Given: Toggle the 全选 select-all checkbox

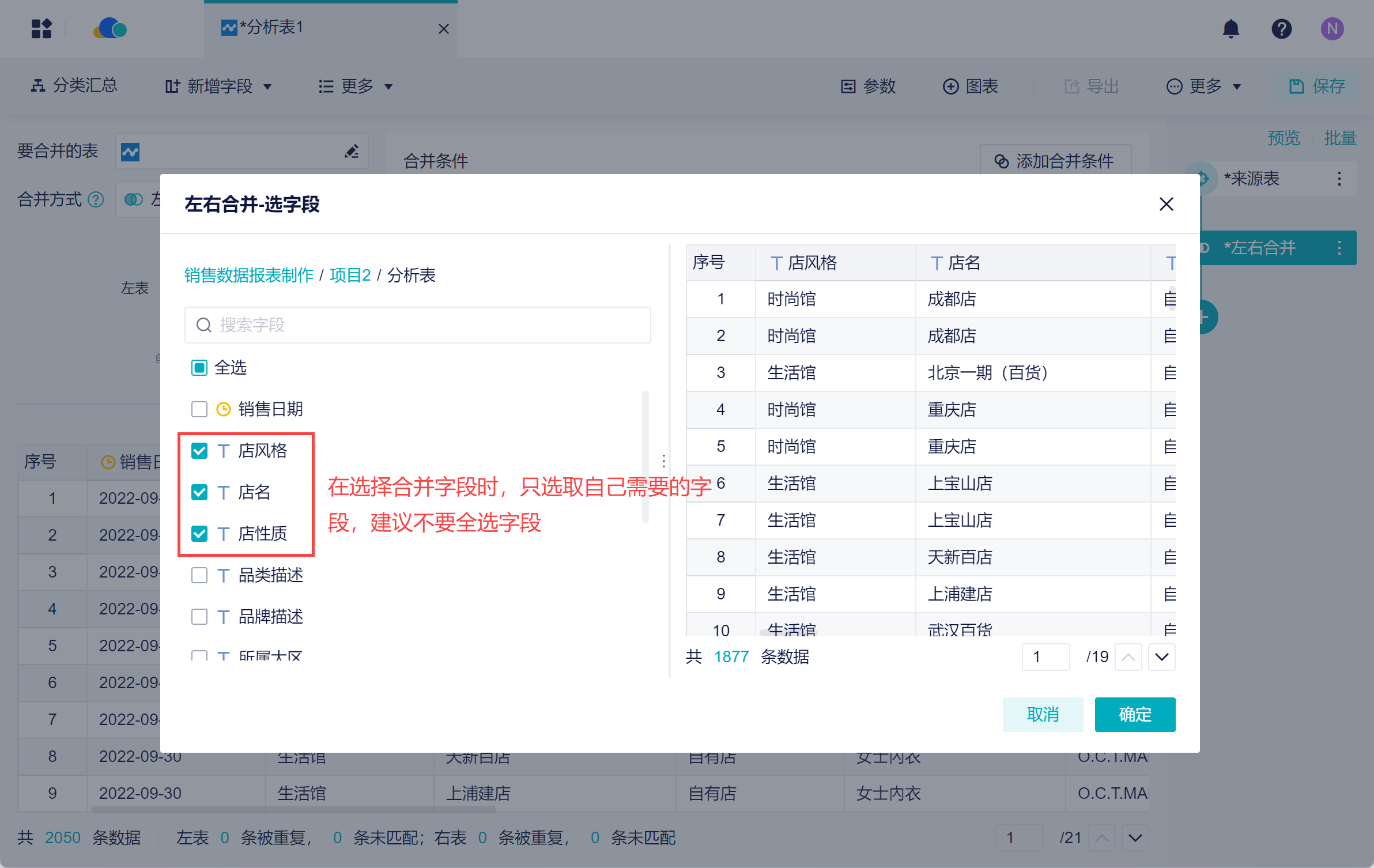Looking at the screenshot, I should tap(199, 368).
